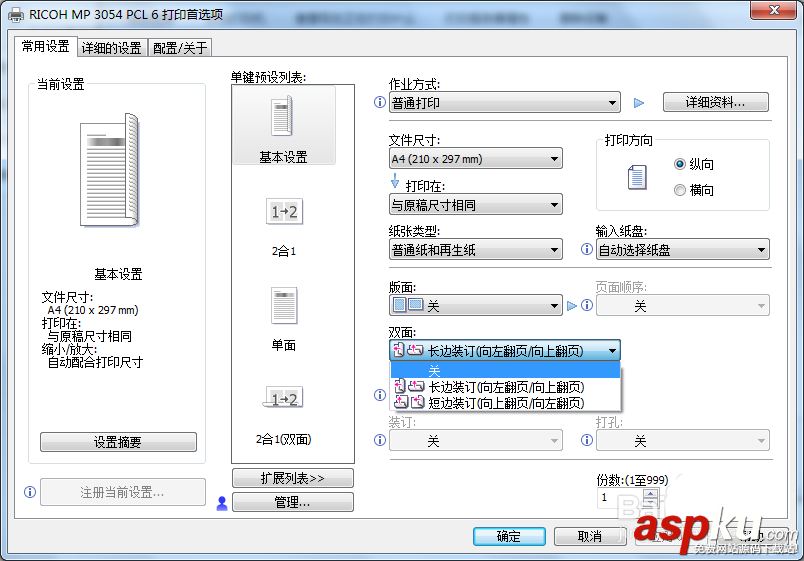Screen dimensions: 804x561
Task: Click info icon beside 双面 dropdown list
Action: point(380,395)
